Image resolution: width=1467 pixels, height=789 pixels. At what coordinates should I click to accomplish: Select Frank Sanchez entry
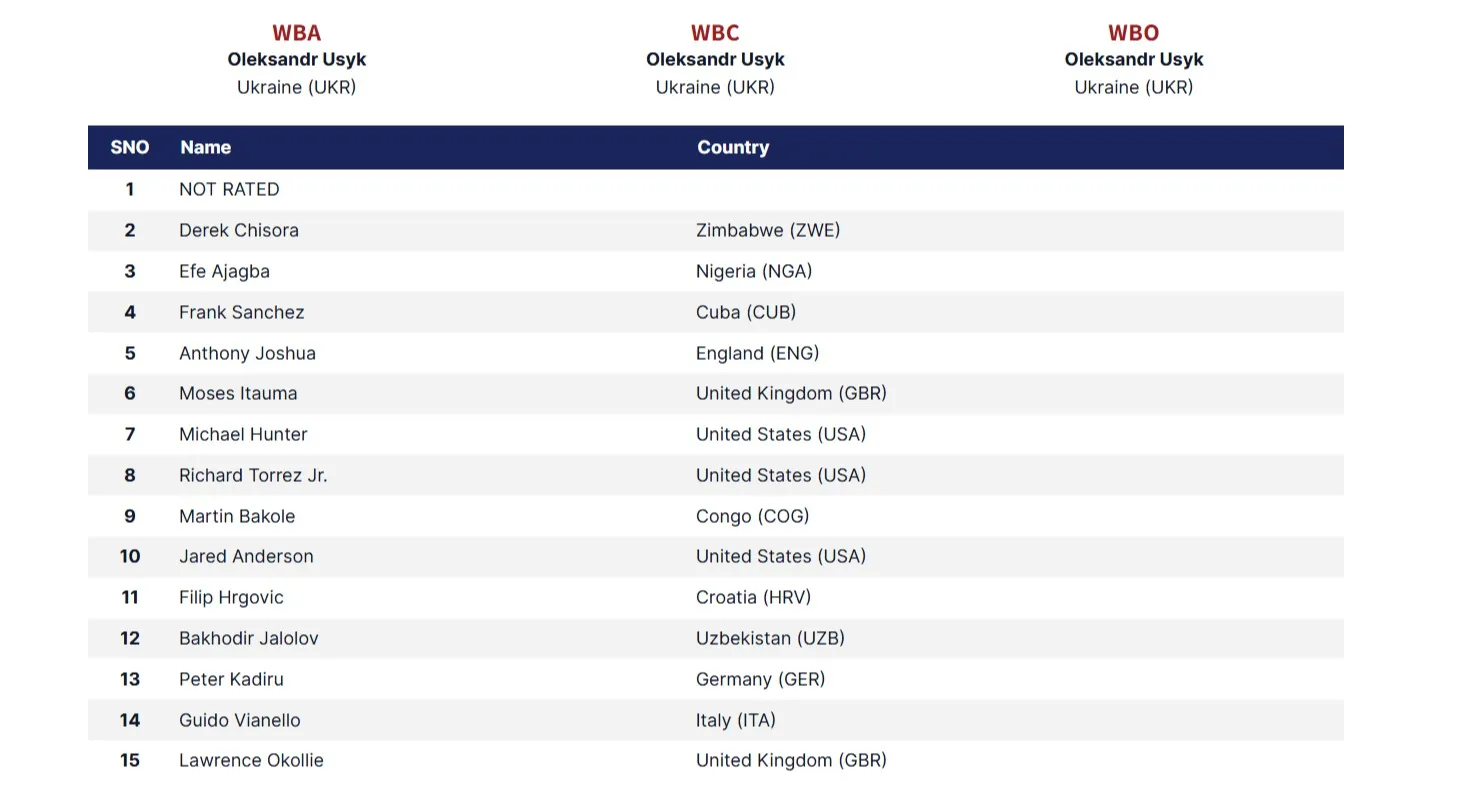tap(241, 312)
